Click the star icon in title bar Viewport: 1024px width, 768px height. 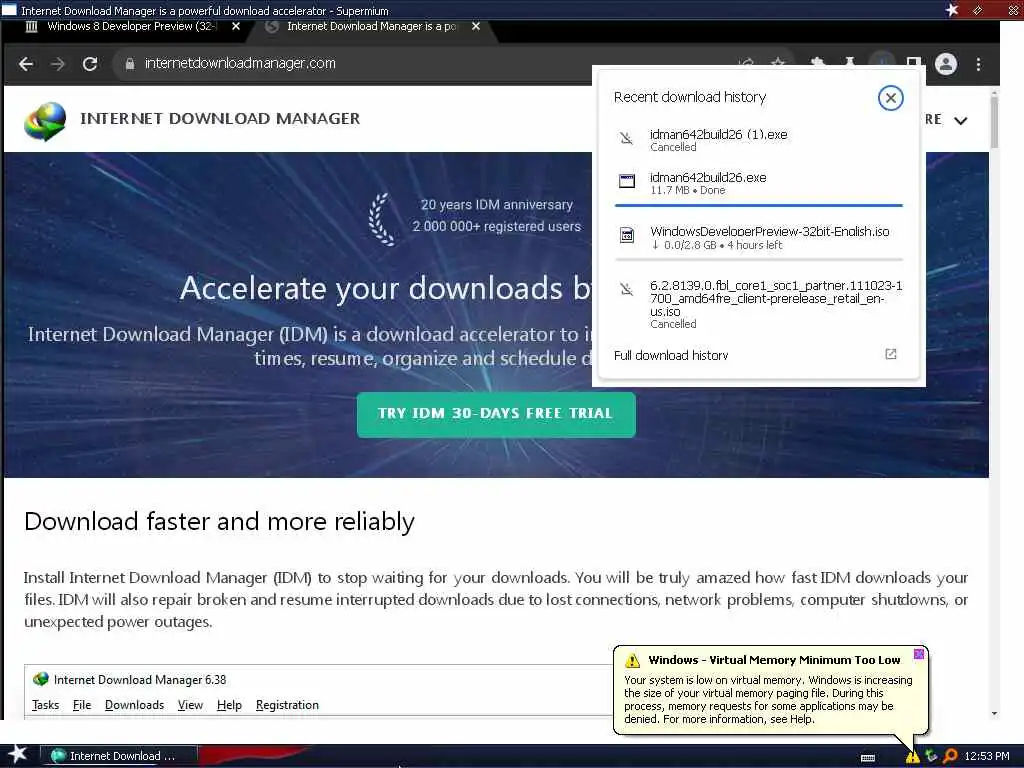tap(952, 10)
